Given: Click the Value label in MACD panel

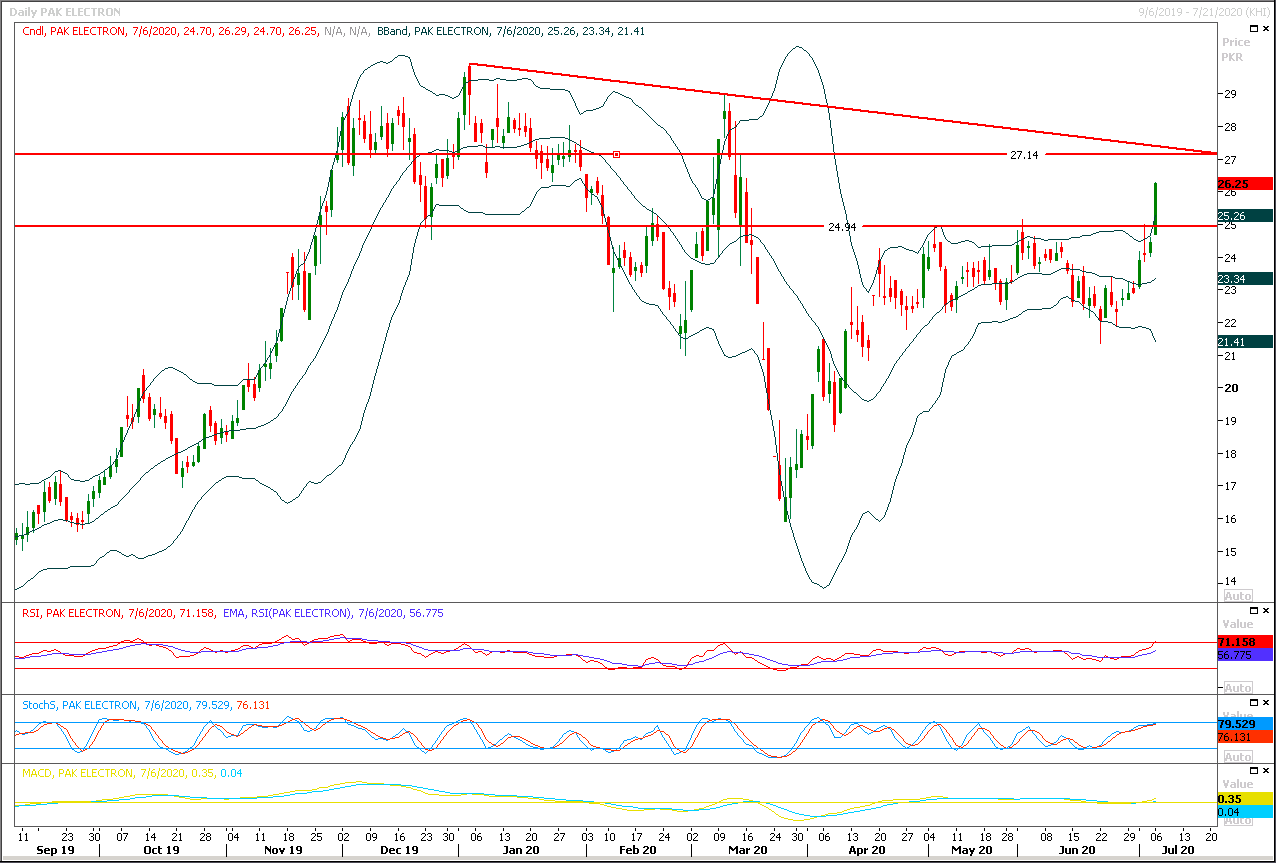Looking at the screenshot, I should click(x=1237, y=784).
